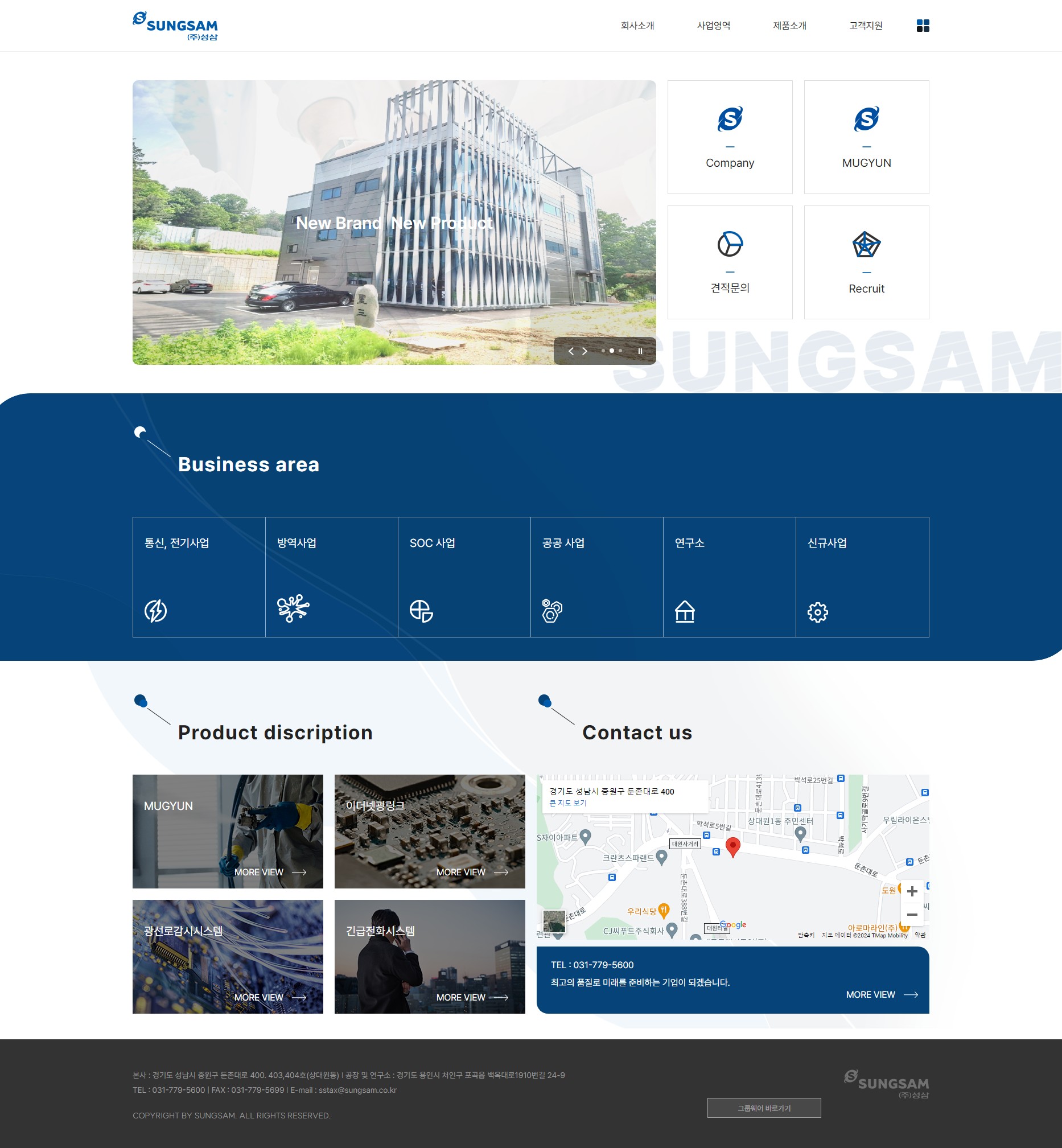1062x1148 pixels.
Task: Click 큰 지도 보기 map link
Action: [x=568, y=803]
